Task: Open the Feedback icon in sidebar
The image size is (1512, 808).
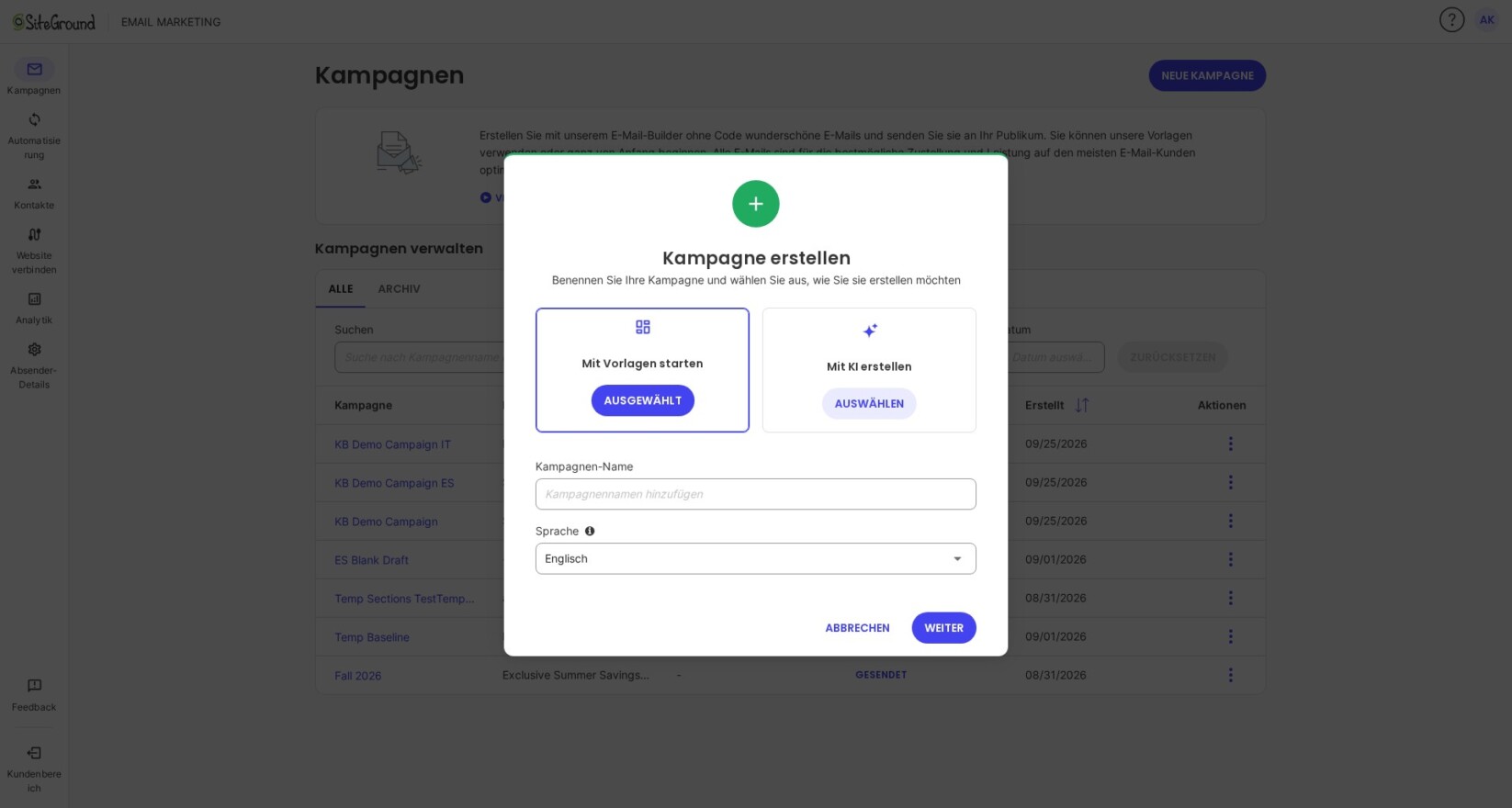Action: [34, 686]
